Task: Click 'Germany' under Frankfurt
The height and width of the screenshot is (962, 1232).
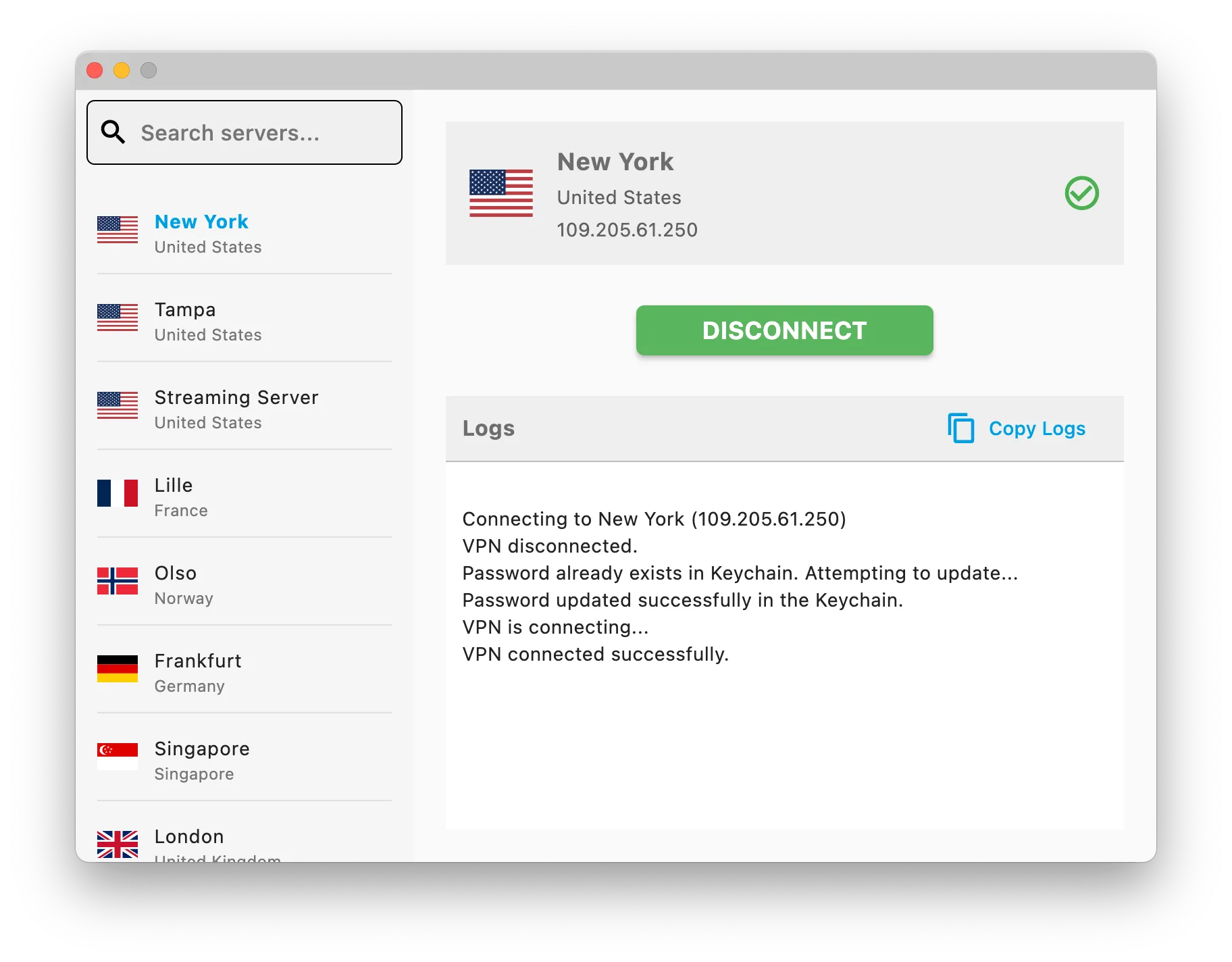Action: (190, 686)
